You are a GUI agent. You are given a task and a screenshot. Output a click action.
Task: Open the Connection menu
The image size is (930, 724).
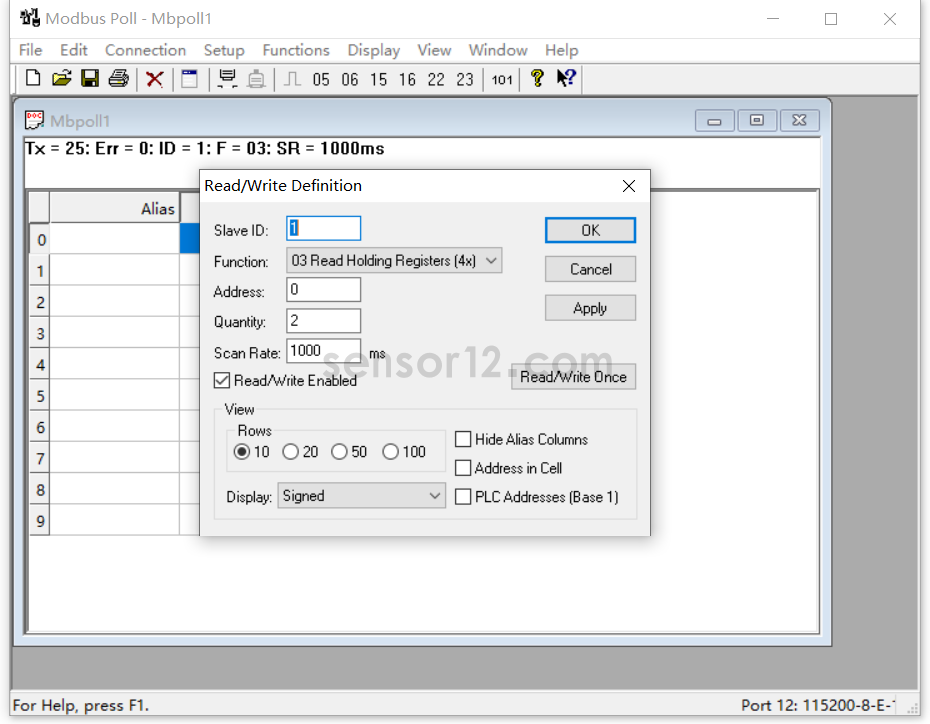pyautogui.click(x=145, y=50)
